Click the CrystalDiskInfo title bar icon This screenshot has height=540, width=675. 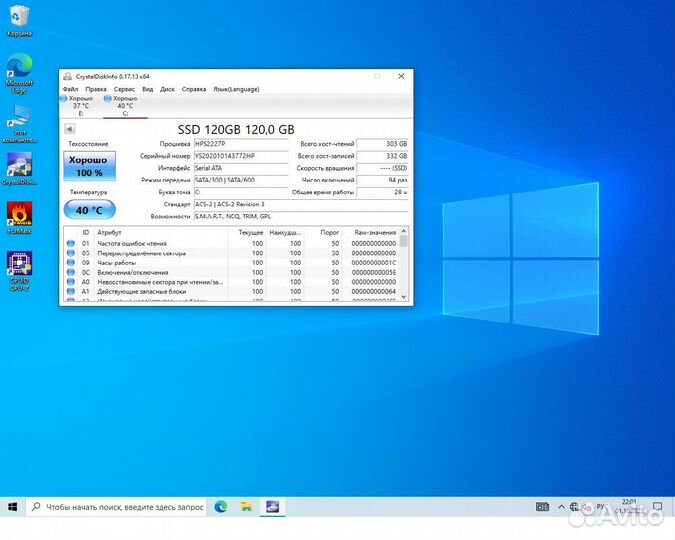tap(67, 76)
